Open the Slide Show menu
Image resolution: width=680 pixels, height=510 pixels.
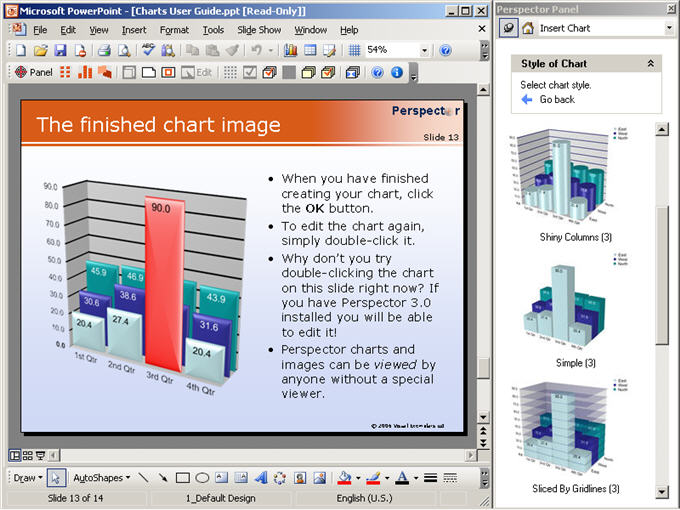(259, 30)
